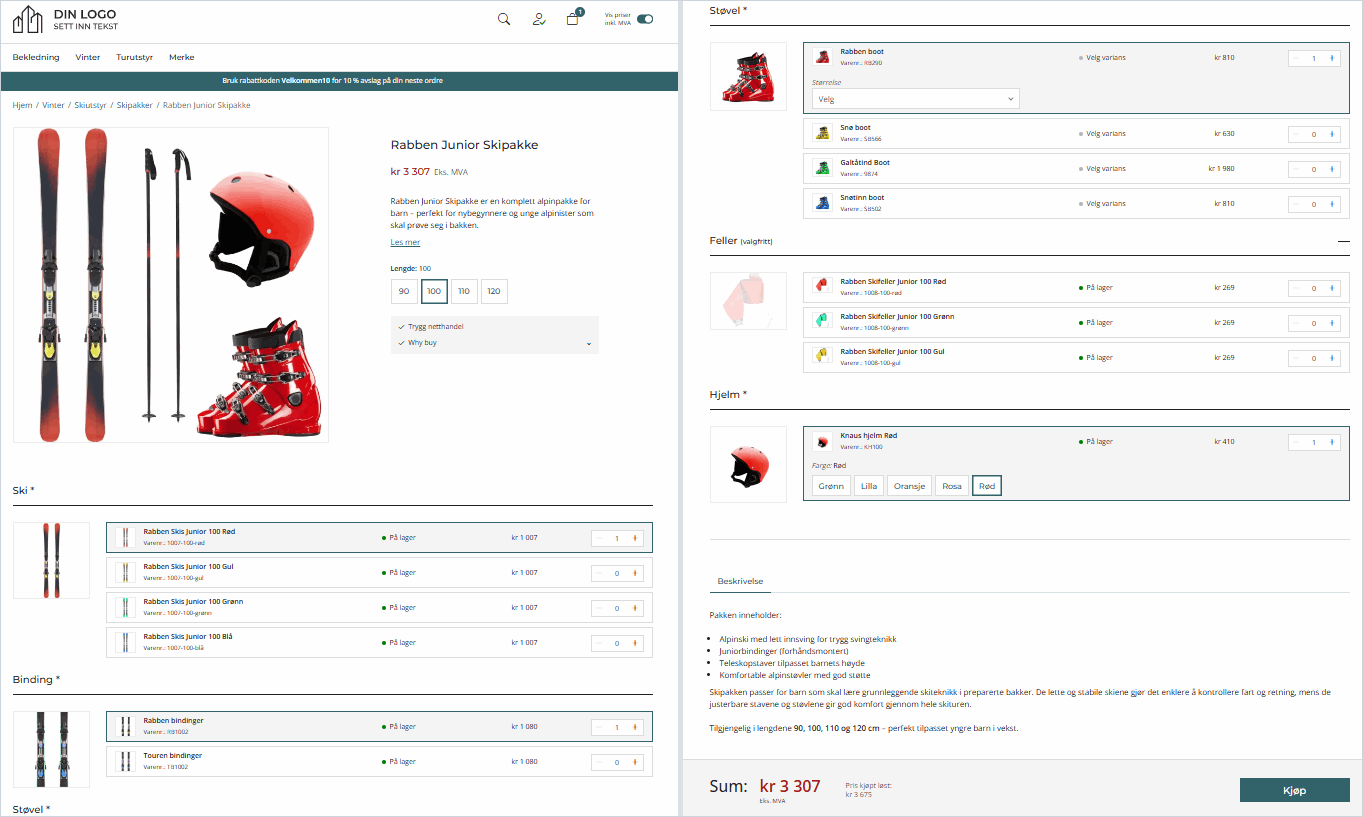1363x817 pixels.
Task: Click the Les mer link
Action: (x=405, y=243)
